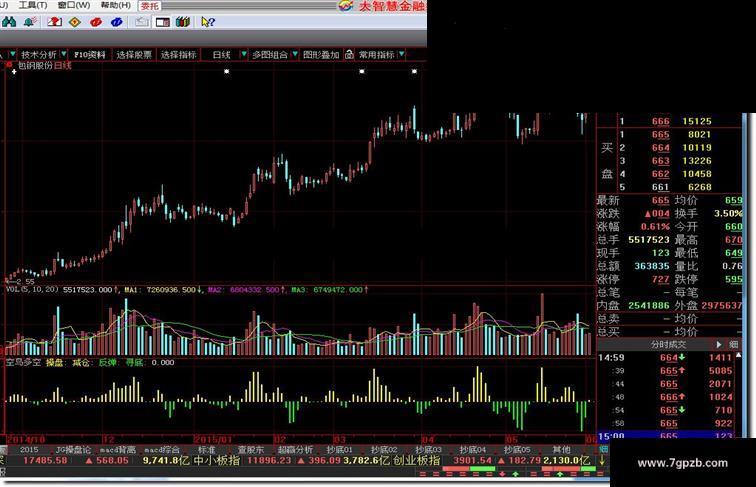
Task: Activate the context help cursor icon
Action: (208, 22)
